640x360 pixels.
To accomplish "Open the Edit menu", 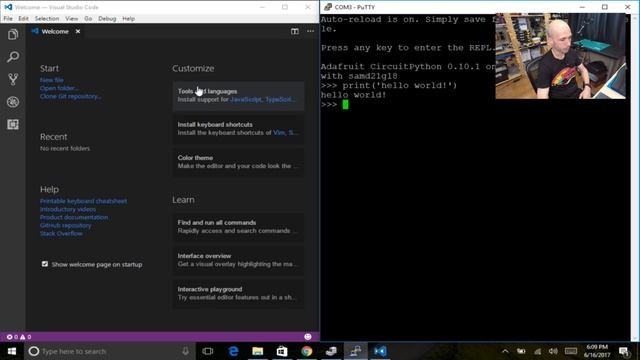I will (x=24, y=19).
